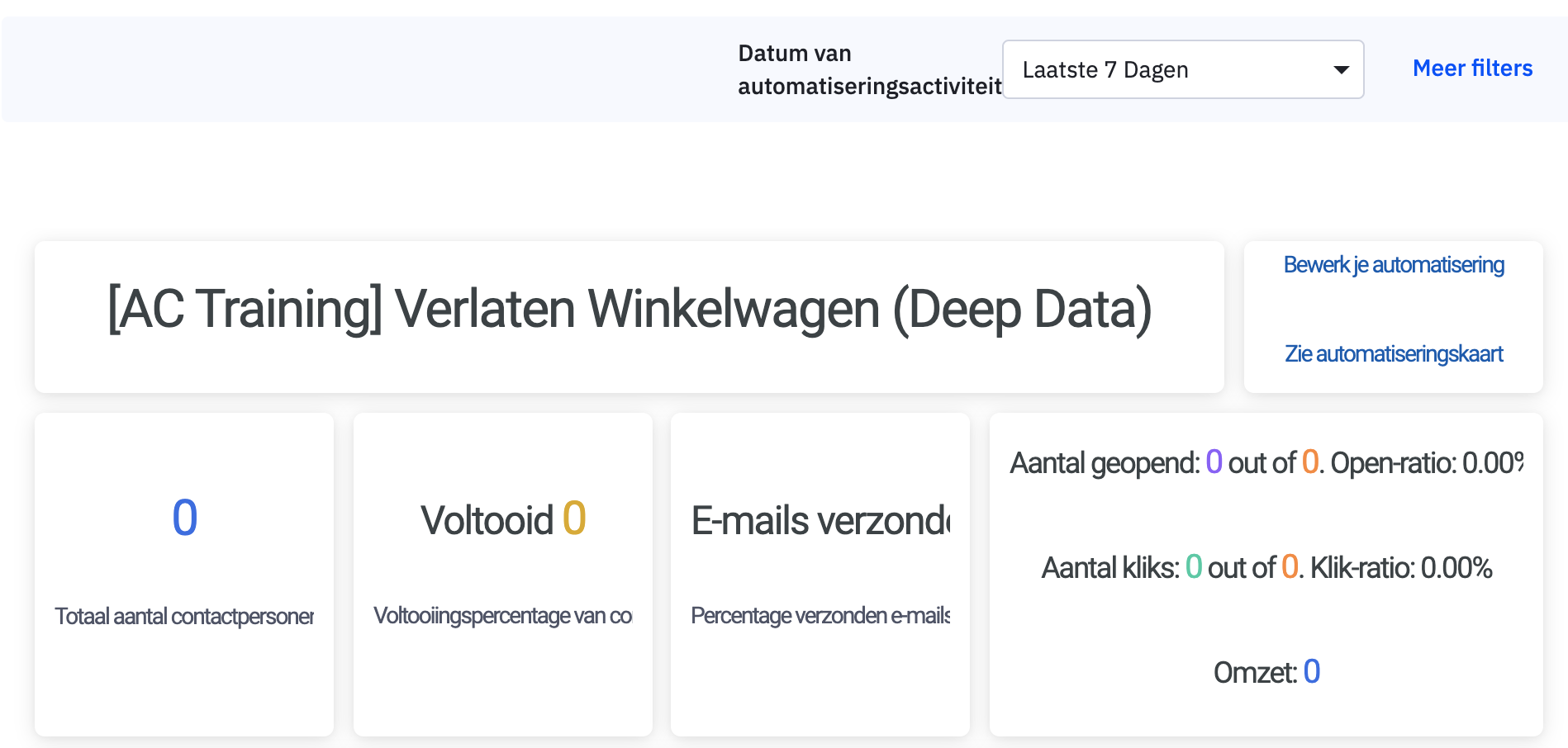Click the purple Aantal geopend count
Viewport: 1568px width, 748px height.
(x=1214, y=462)
